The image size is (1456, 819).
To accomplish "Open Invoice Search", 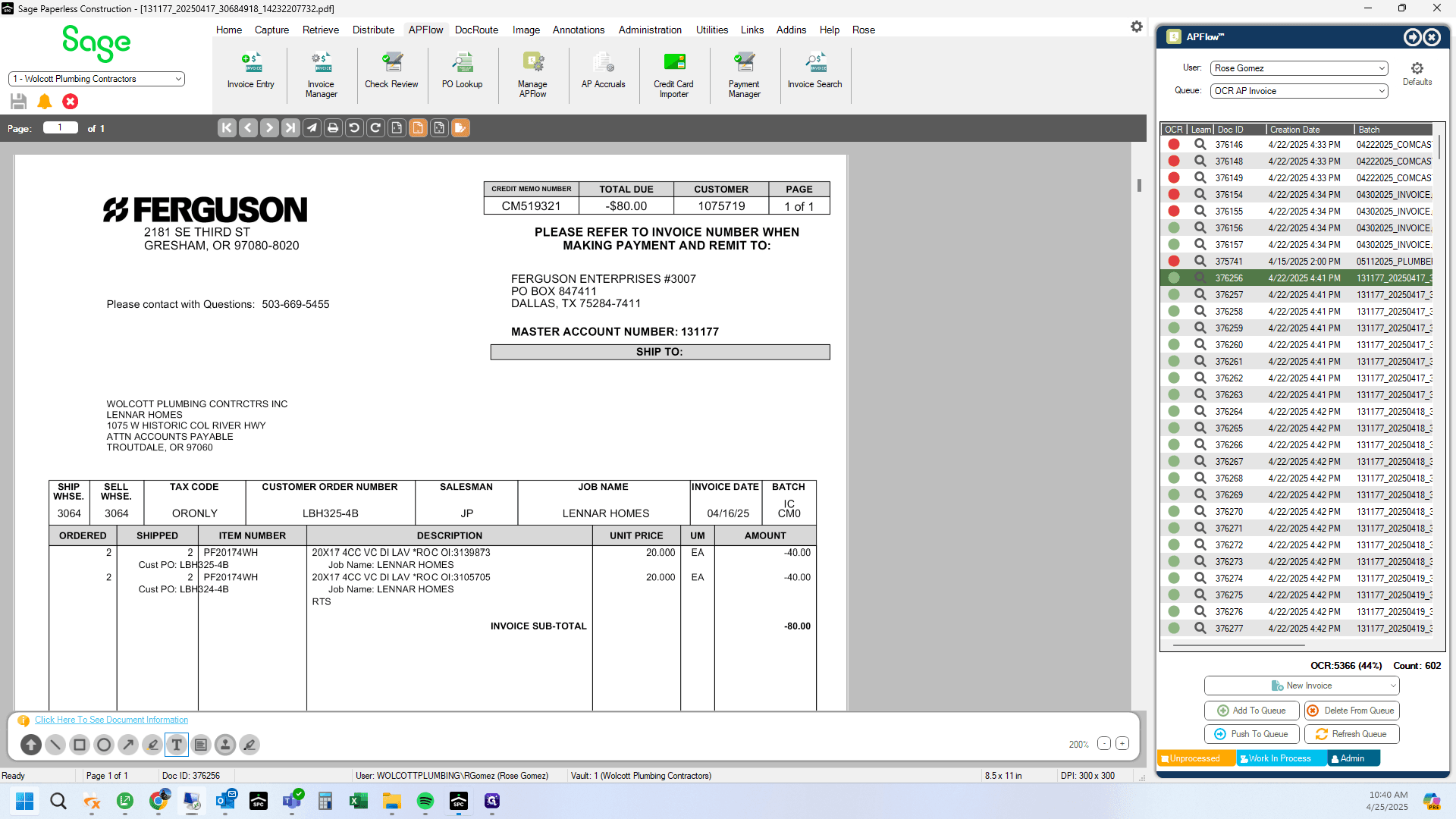I will pos(814,71).
